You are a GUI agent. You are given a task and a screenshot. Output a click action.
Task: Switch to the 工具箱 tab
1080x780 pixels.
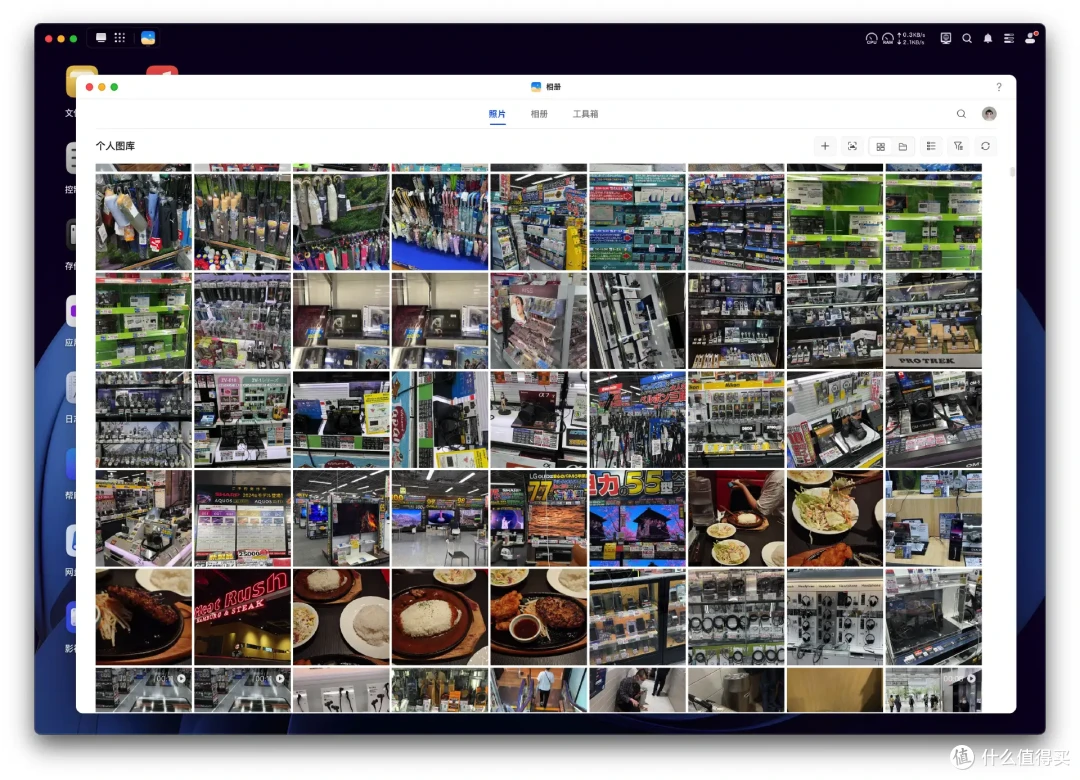pos(585,114)
